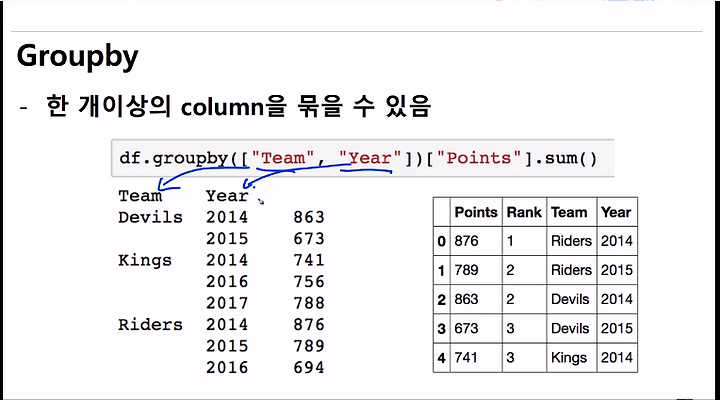Click the "Groupby" slide title
720x400 pixels.
[77, 57]
